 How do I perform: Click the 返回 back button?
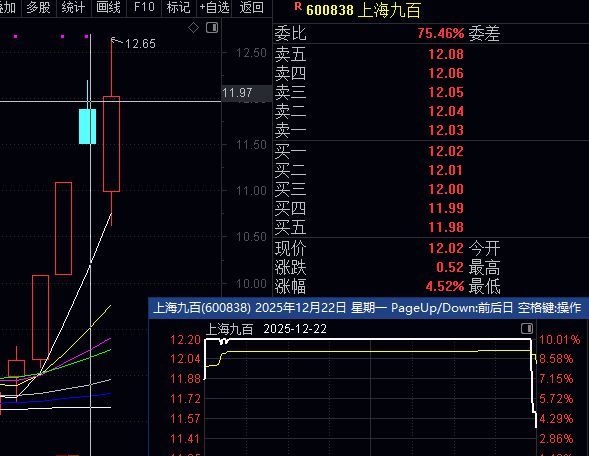[251, 8]
